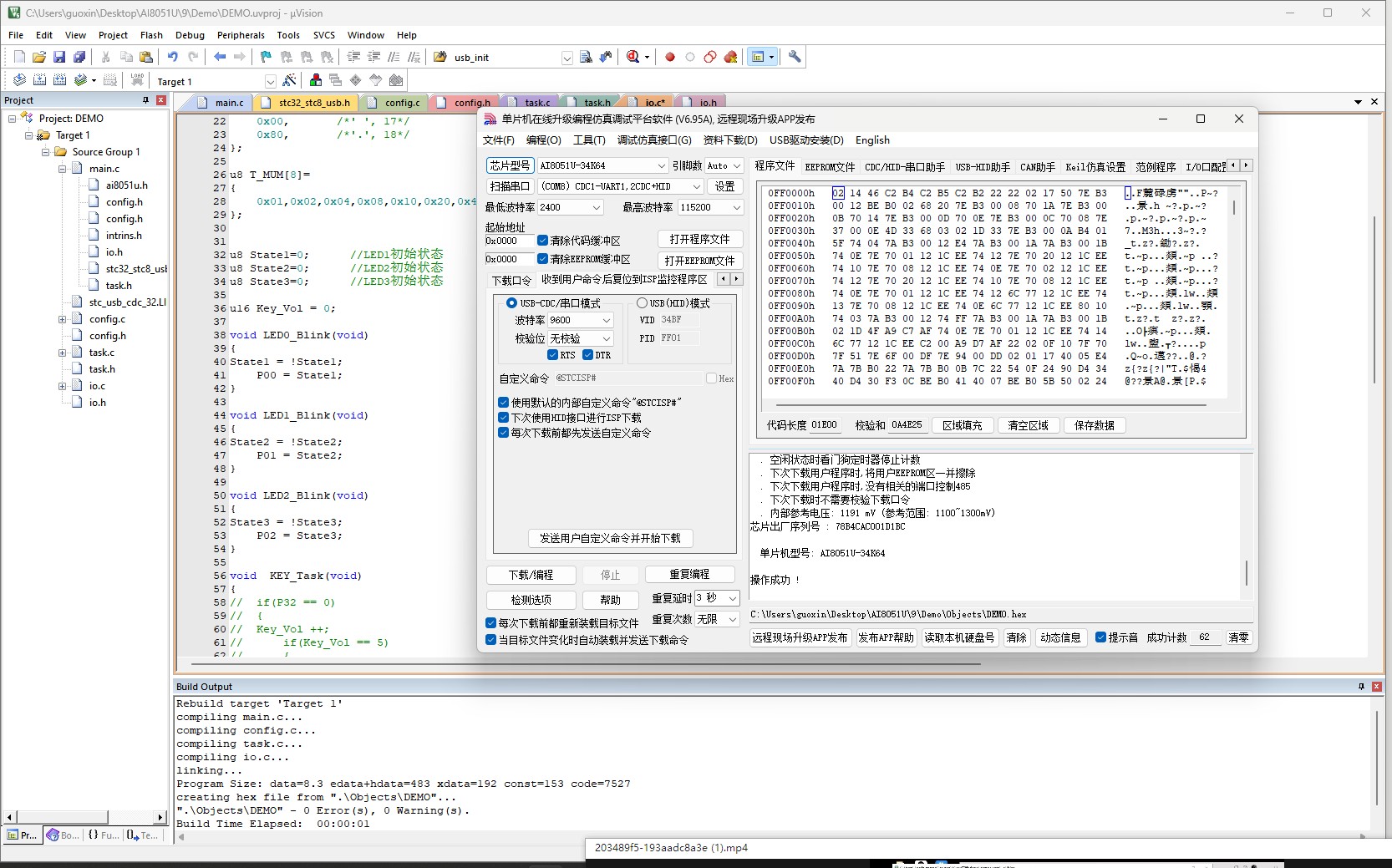Toggle the 清除EEPROM缓冲区 checkbox
The width and height of the screenshot is (1392, 868).
[x=542, y=259]
